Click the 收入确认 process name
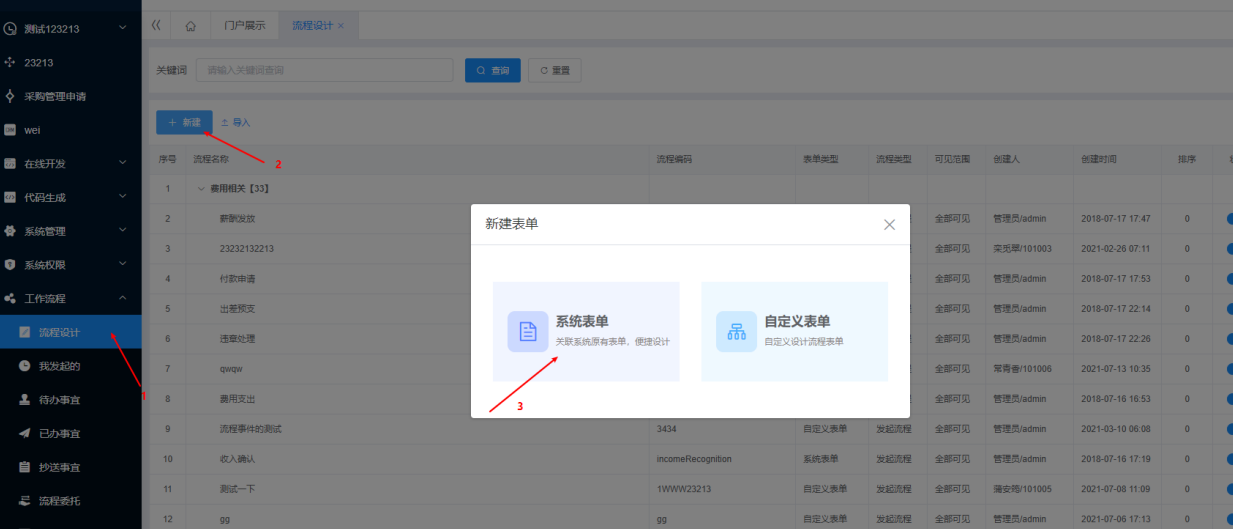1233x529 pixels. (x=238, y=459)
